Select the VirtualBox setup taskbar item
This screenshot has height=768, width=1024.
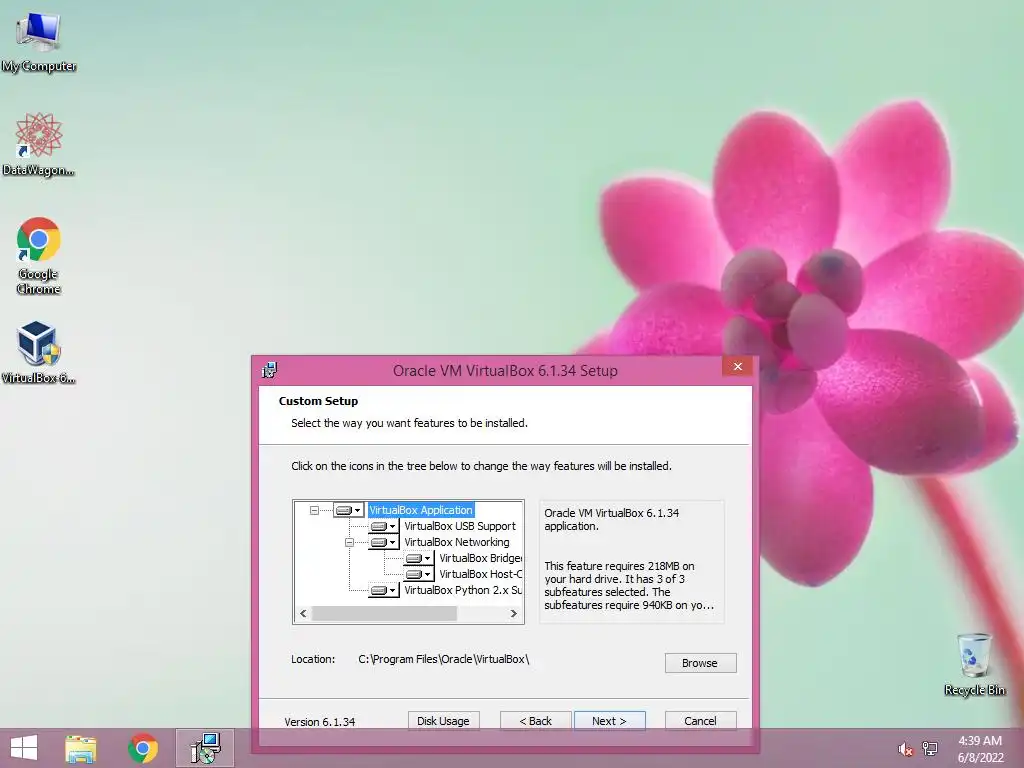pos(205,748)
